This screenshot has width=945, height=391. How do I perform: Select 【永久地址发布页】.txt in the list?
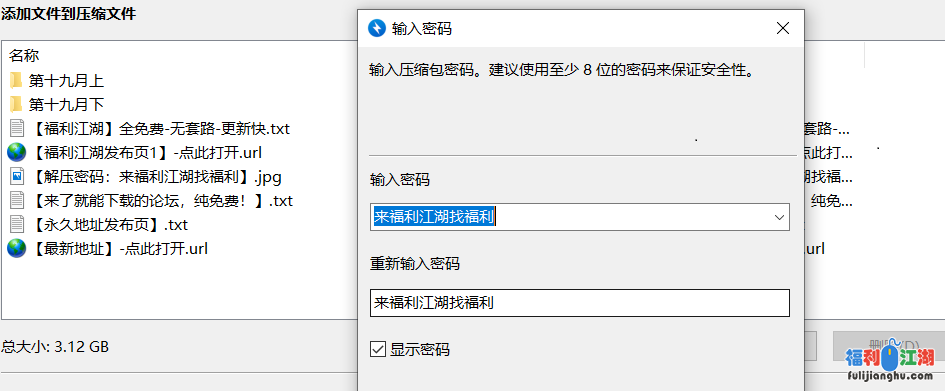(x=108, y=225)
